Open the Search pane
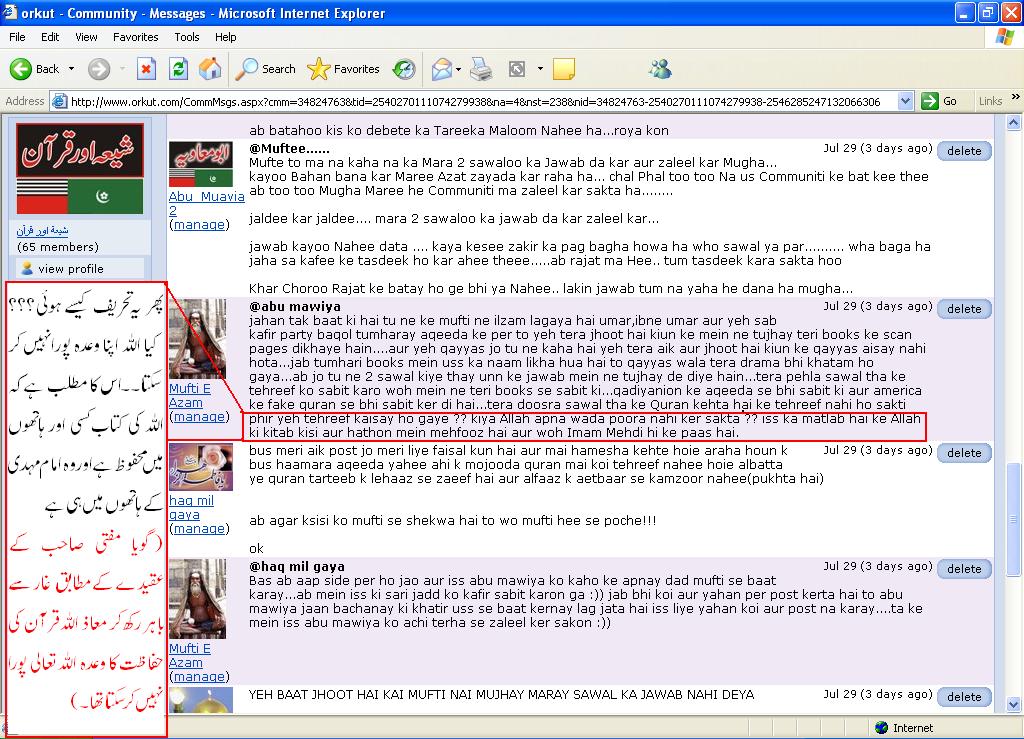 (x=266, y=69)
